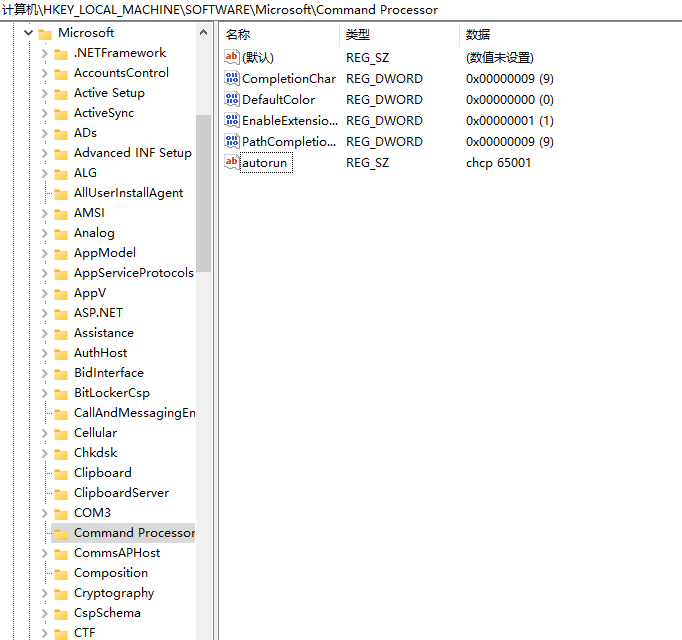The image size is (682, 640).
Task: Select the CallAndMessagingEn tree item
Action: click(134, 413)
